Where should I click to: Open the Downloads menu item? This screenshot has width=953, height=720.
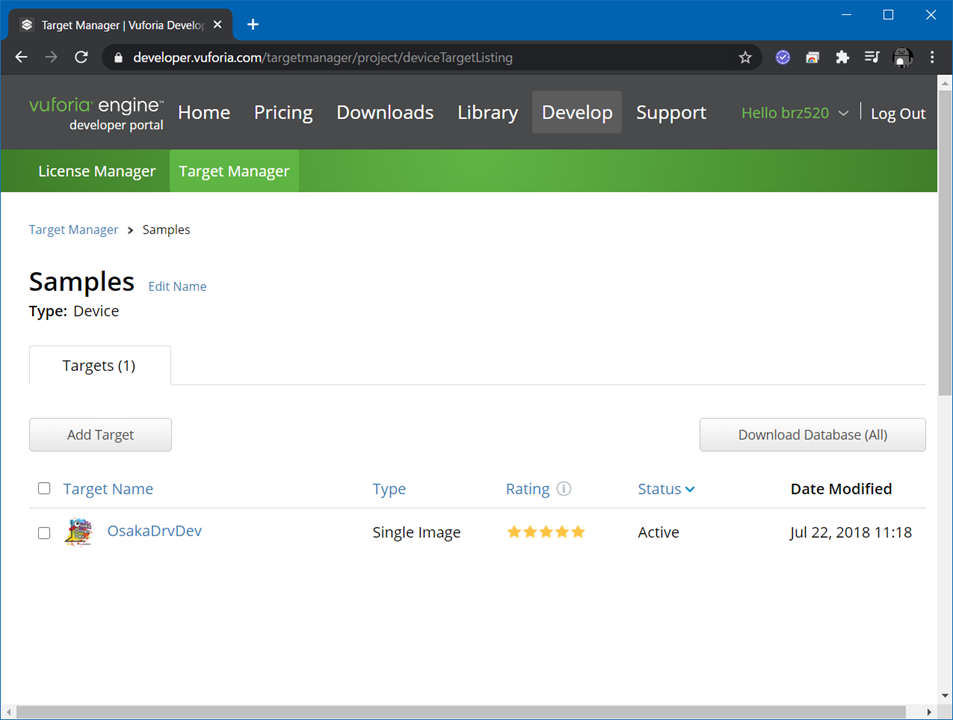click(385, 112)
